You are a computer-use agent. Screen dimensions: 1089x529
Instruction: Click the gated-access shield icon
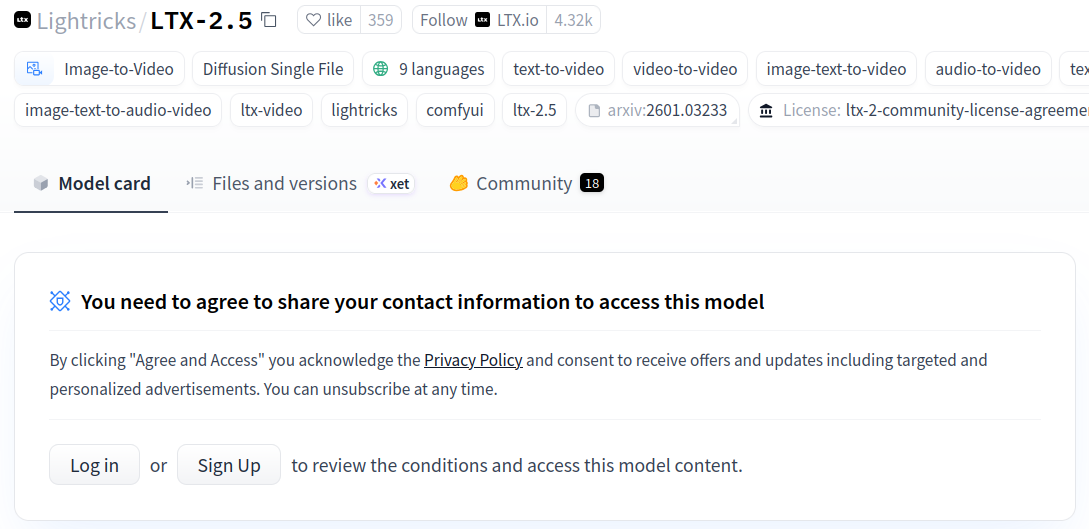tap(60, 301)
